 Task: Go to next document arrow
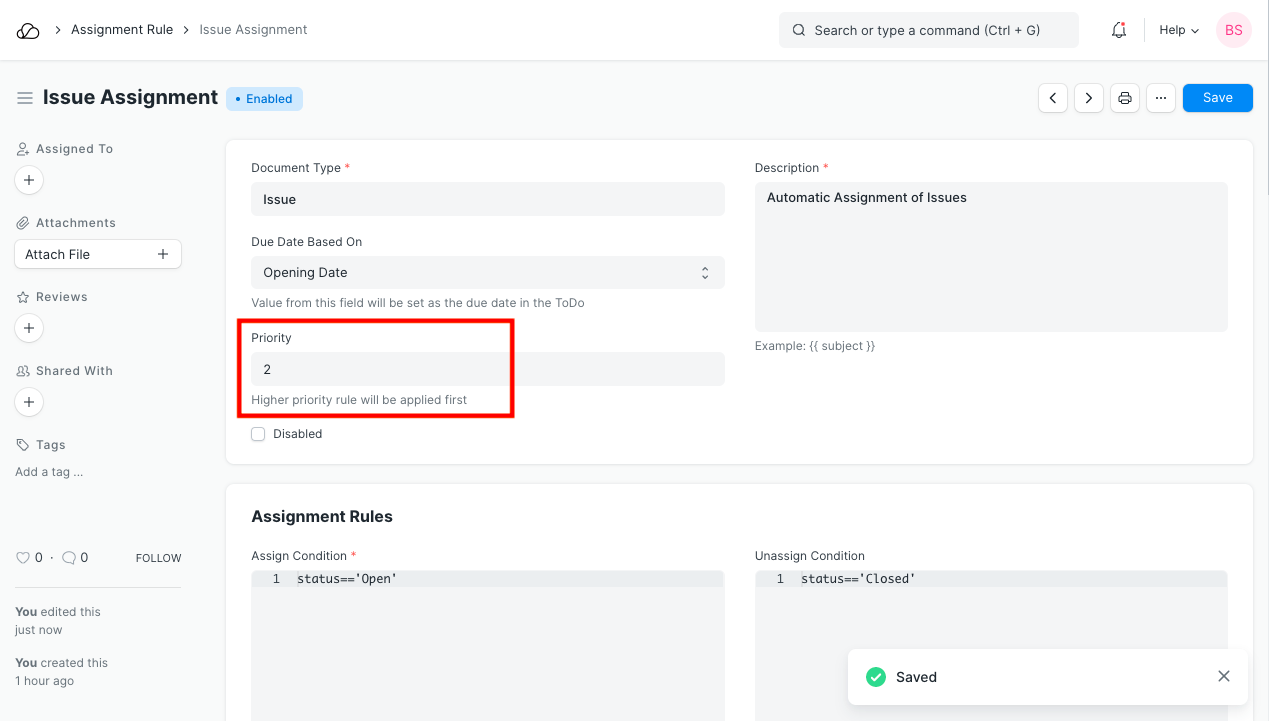pos(1089,98)
